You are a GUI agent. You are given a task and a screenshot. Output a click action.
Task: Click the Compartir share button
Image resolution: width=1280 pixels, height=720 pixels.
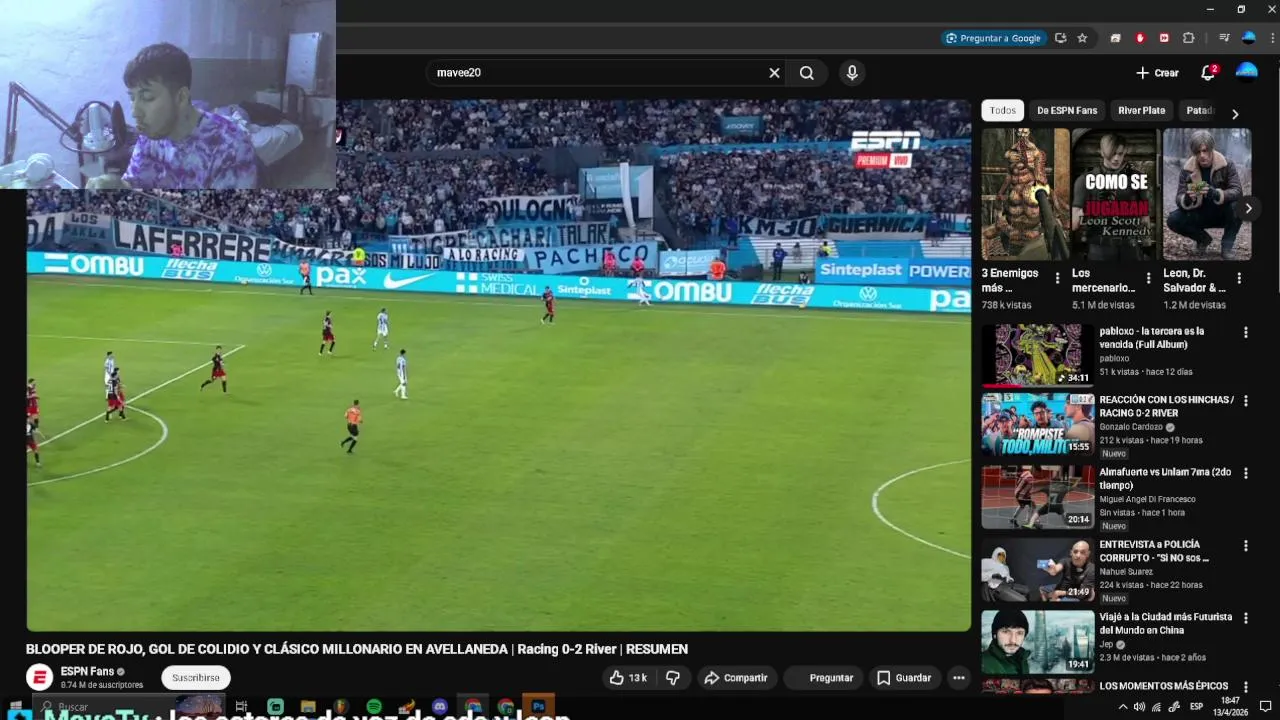click(736, 678)
